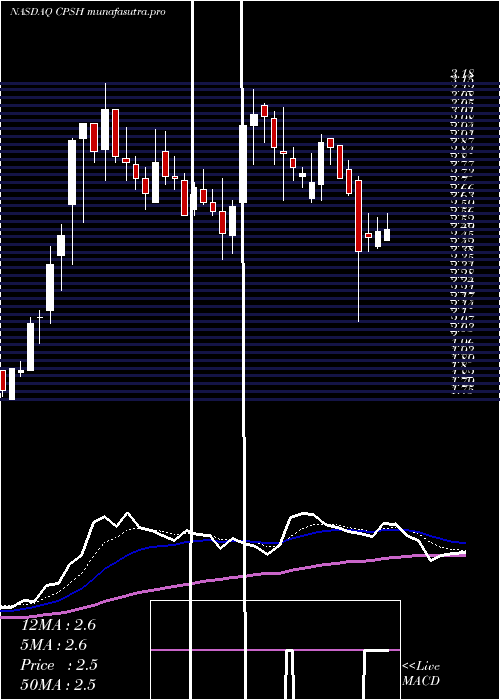Click the "50MA : 2.5" label

pyautogui.click(x=58, y=685)
